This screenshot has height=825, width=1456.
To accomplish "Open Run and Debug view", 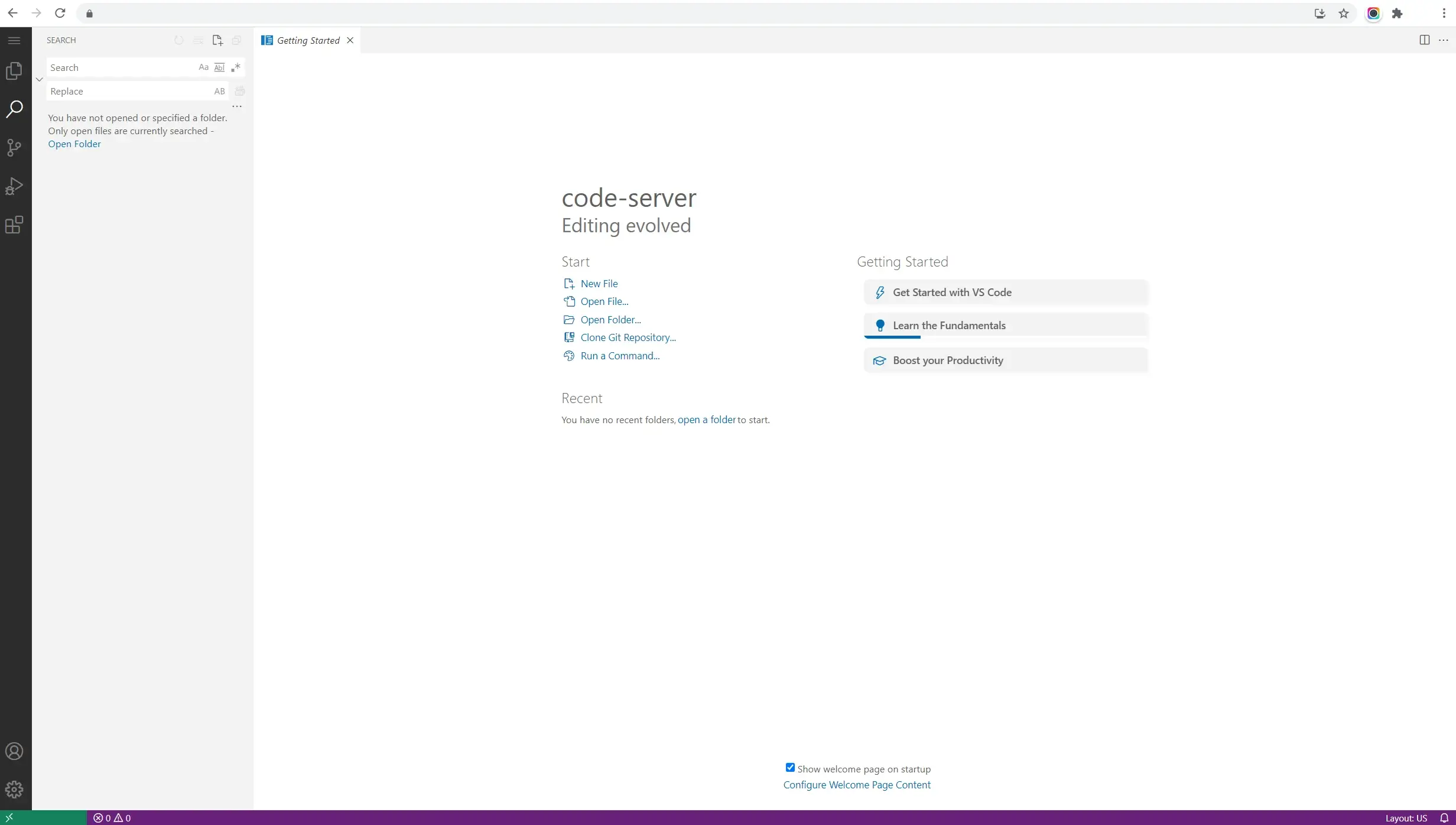I will coord(14,186).
